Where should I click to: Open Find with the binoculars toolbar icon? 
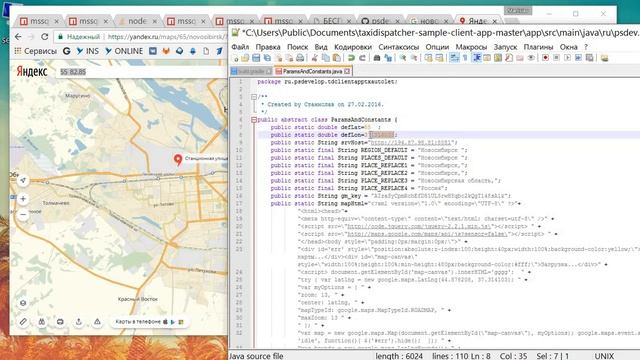coord(377,58)
